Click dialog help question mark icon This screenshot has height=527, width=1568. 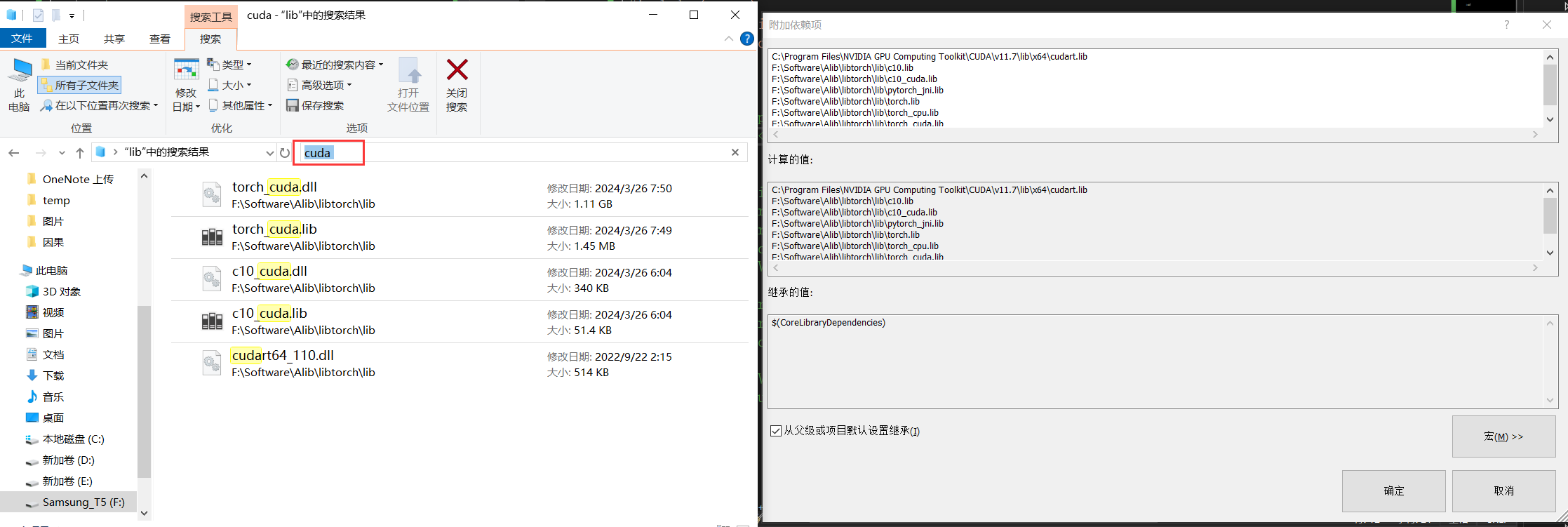(x=1506, y=25)
